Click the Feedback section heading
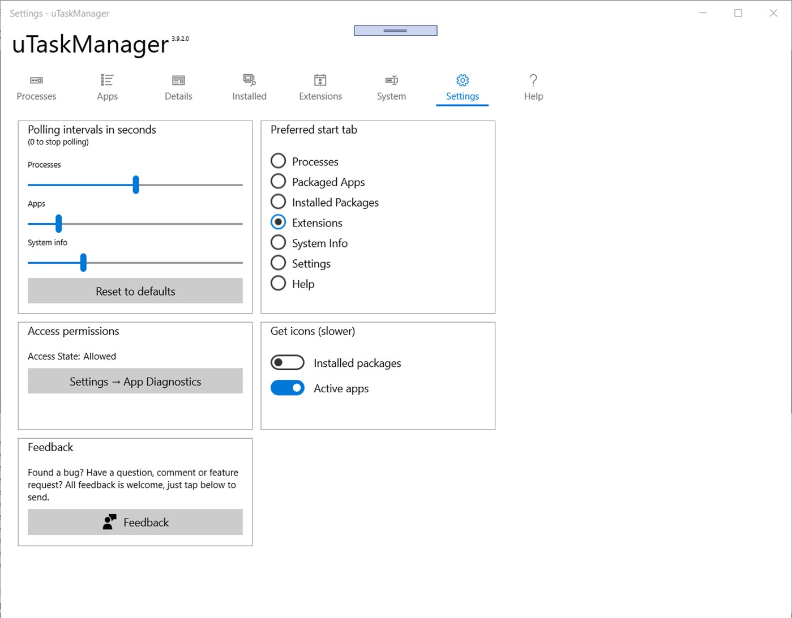Viewport: 792px width, 618px height. pos(51,447)
